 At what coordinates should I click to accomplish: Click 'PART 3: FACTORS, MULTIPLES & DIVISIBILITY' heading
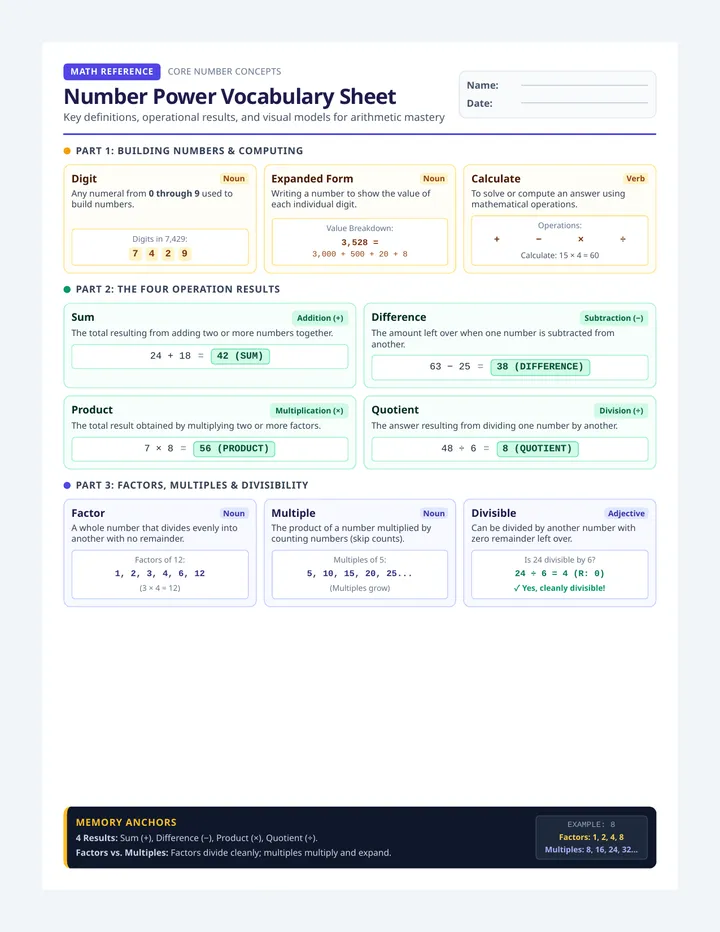coord(192,486)
